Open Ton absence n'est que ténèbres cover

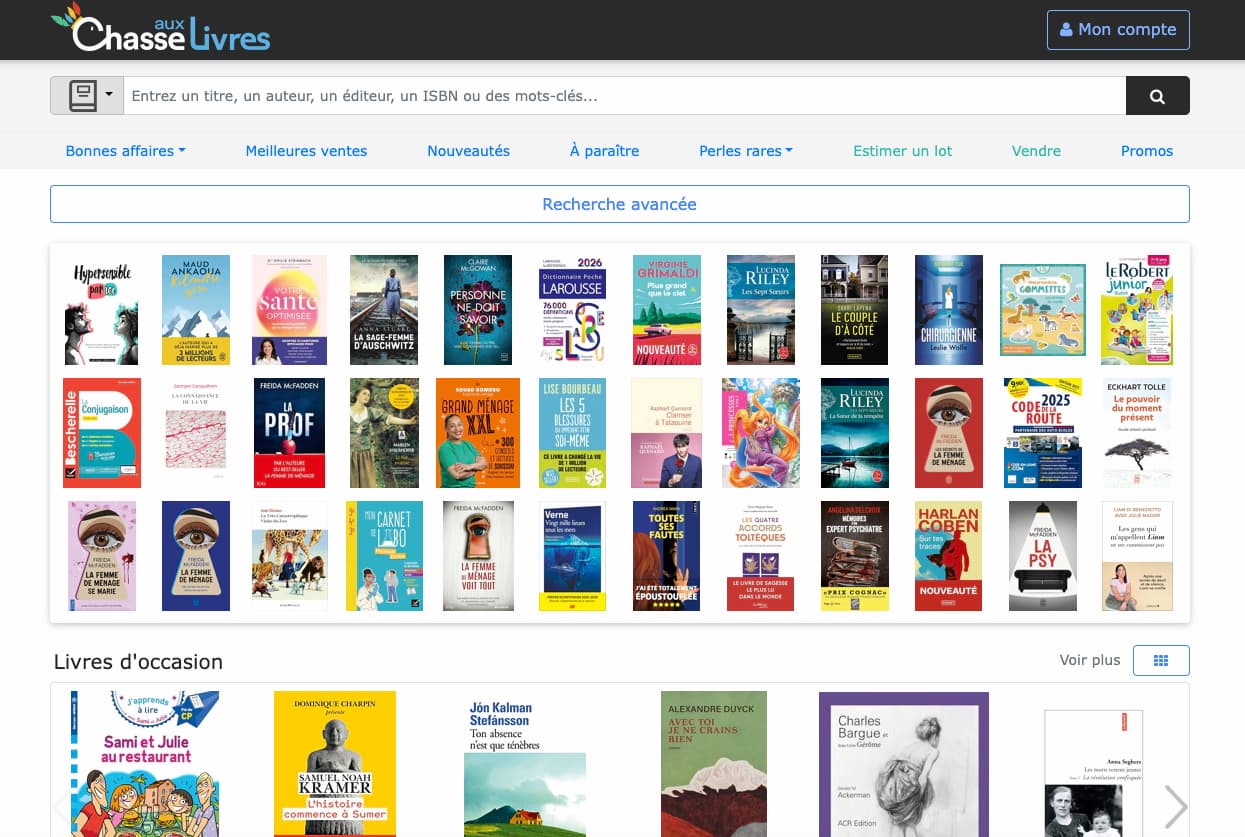coord(524,764)
